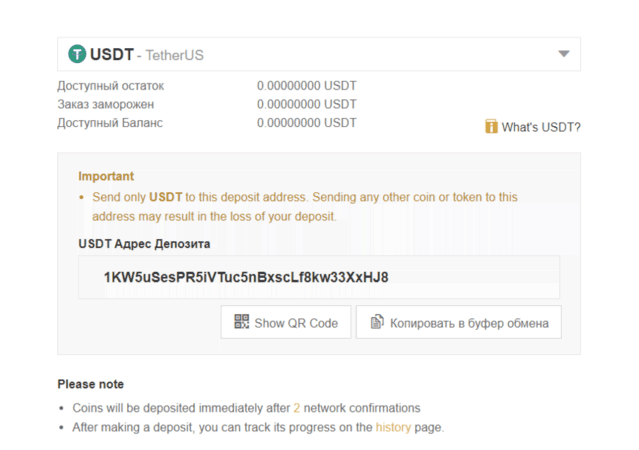
Task: Click the deposit address 1KW5uSesPR5iVTuc5nBxscLf8kw33XxHJ8
Action: pyautogui.click(x=246, y=276)
